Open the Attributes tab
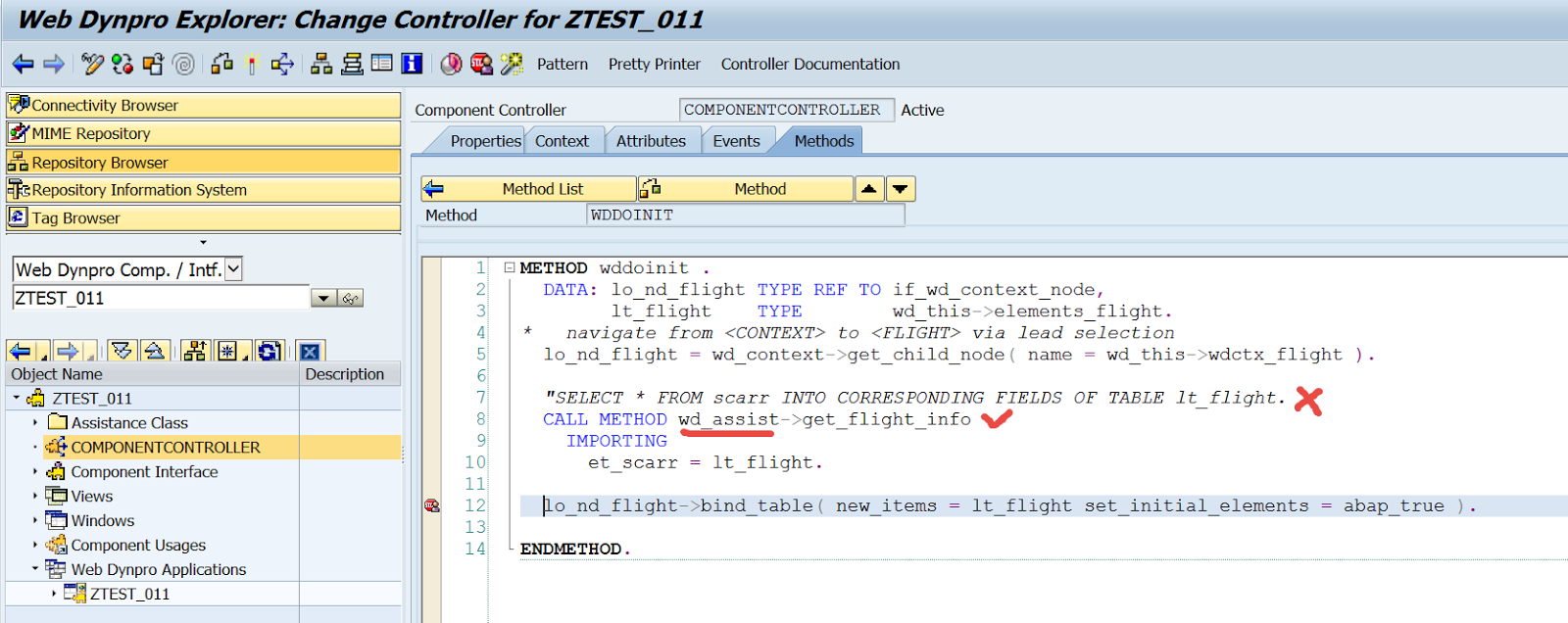The width and height of the screenshot is (1568, 623). [651, 141]
